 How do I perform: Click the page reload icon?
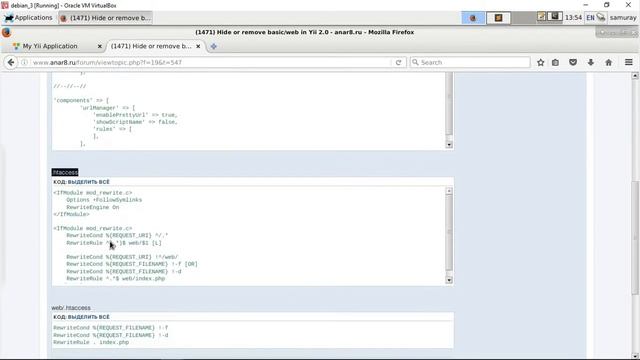pos(398,62)
